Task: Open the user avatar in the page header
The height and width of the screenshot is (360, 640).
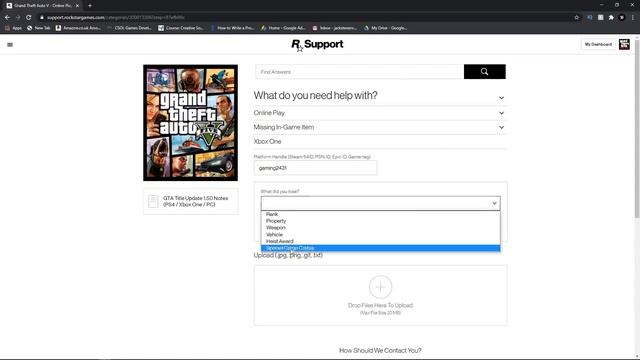Action: pyautogui.click(x=624, y=44)
